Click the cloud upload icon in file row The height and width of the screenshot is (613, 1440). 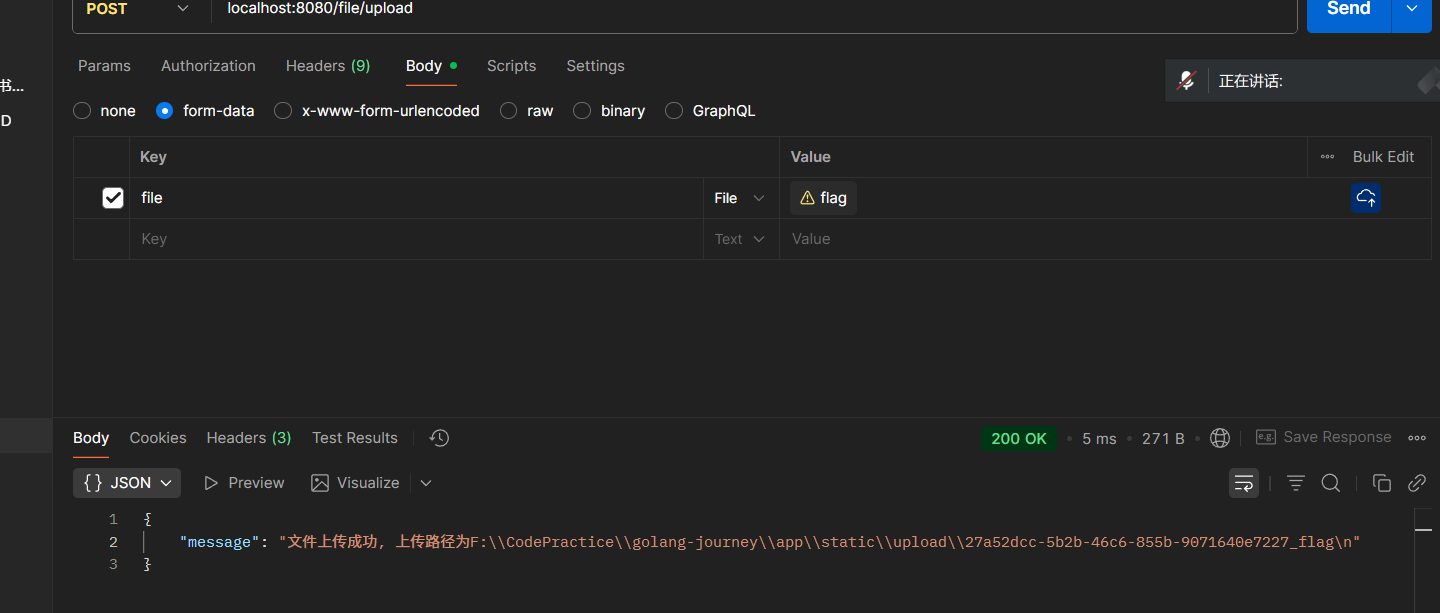point(1366,198)
